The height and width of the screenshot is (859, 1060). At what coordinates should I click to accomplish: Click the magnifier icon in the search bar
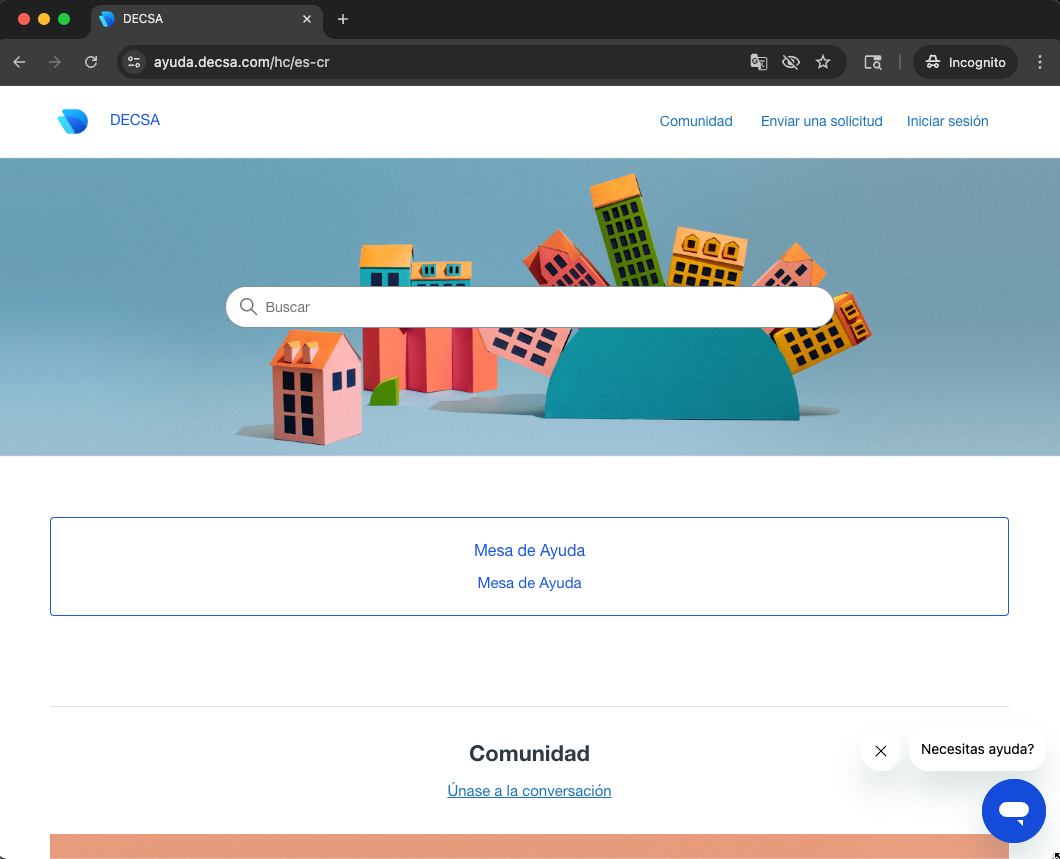(248, 307)
